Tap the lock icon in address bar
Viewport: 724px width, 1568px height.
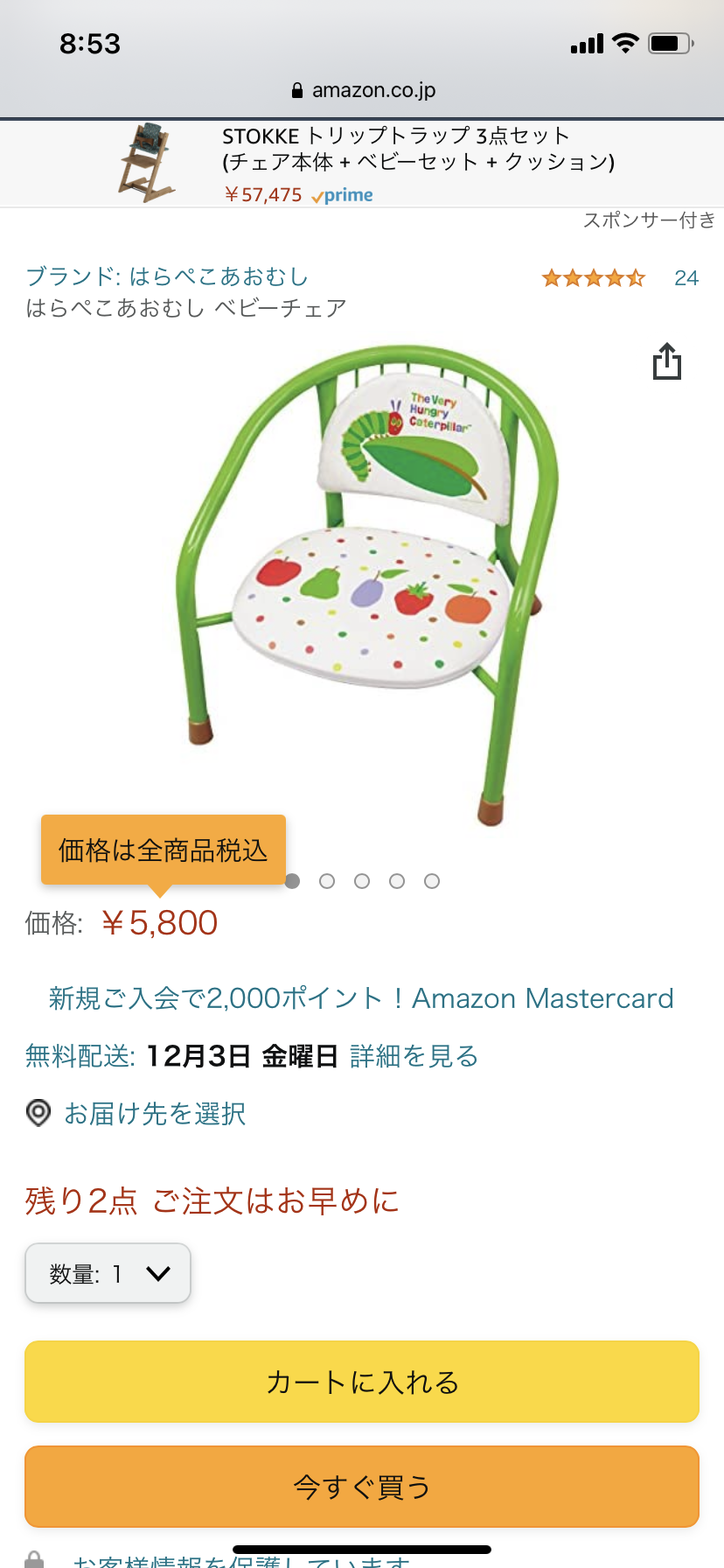click(x=297, y=90)
